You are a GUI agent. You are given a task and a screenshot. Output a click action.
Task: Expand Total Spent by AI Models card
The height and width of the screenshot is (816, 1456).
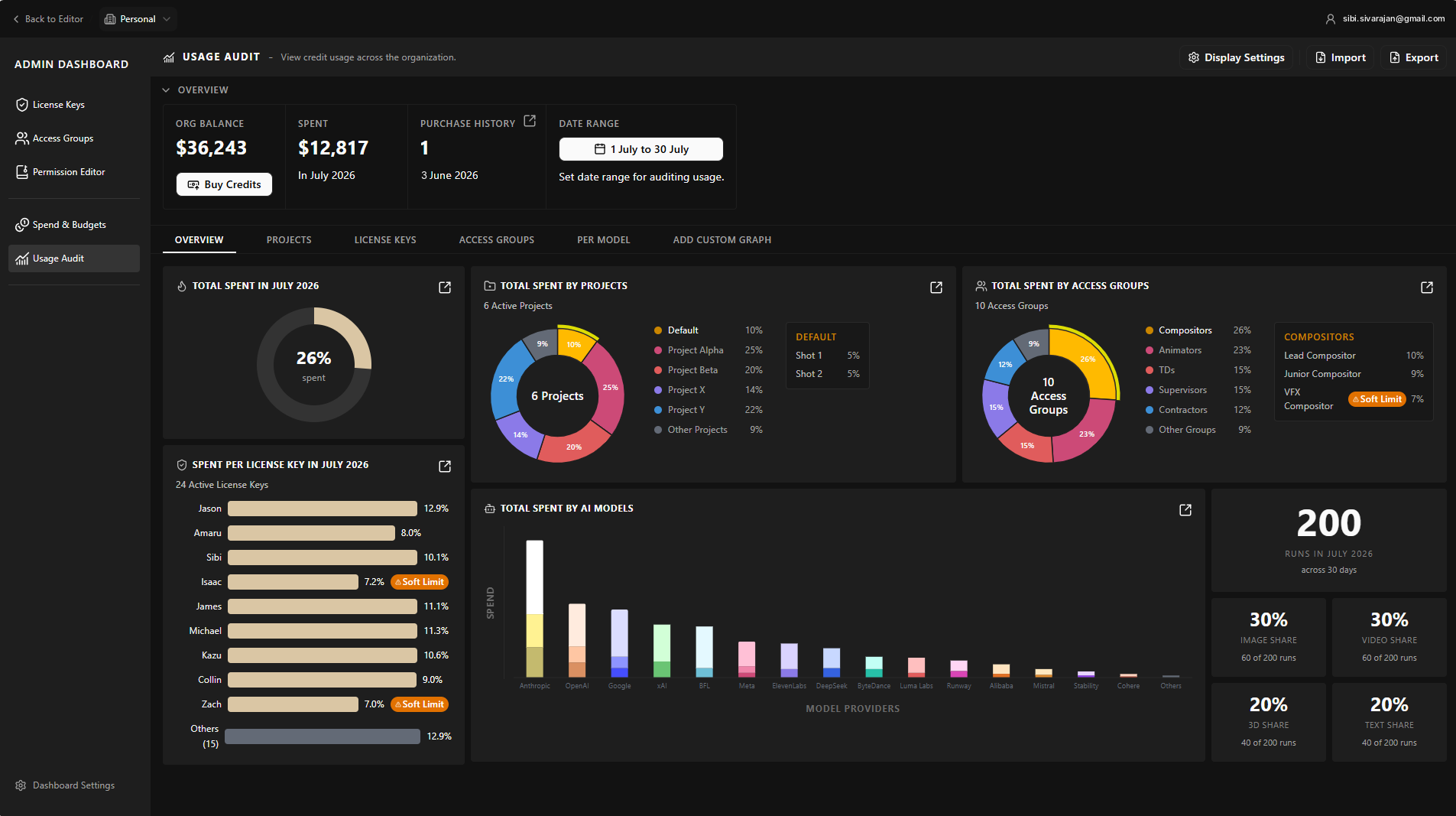point(1185,510)
